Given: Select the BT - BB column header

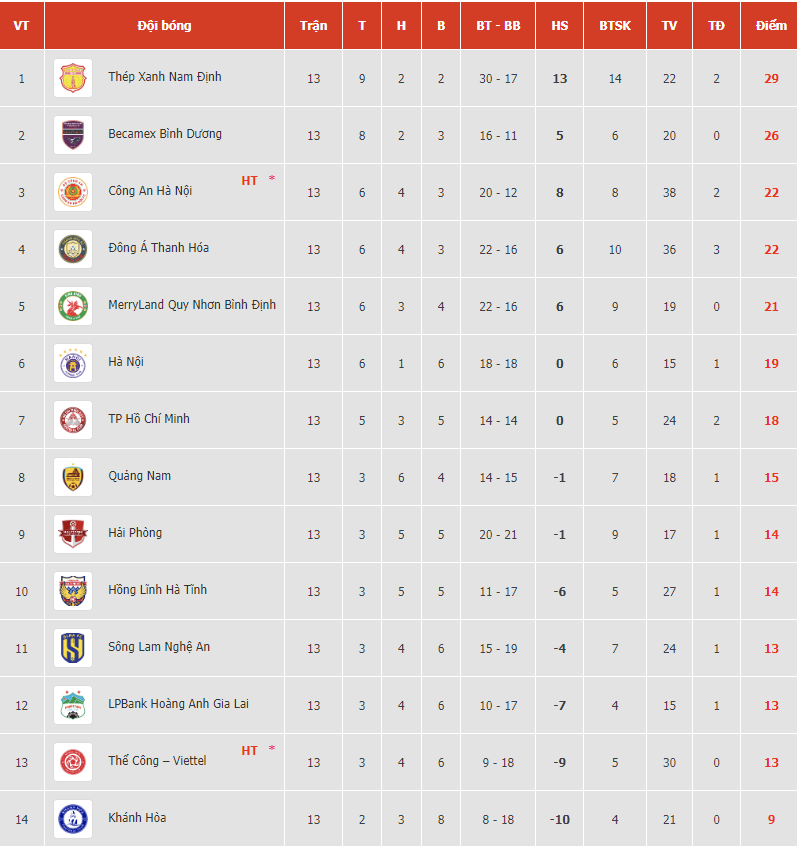Looking at the screenshot, I should 498,25.
